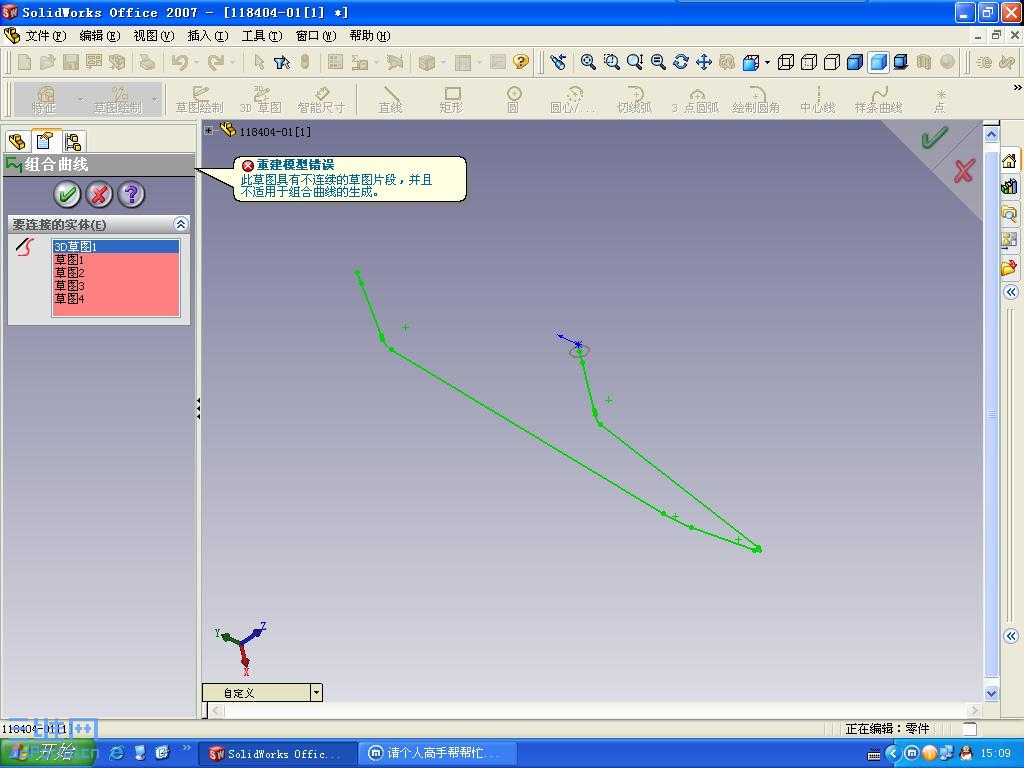Switch to Wireframe display style
This screenshot has height=768, width=1024.
(786, 62)
